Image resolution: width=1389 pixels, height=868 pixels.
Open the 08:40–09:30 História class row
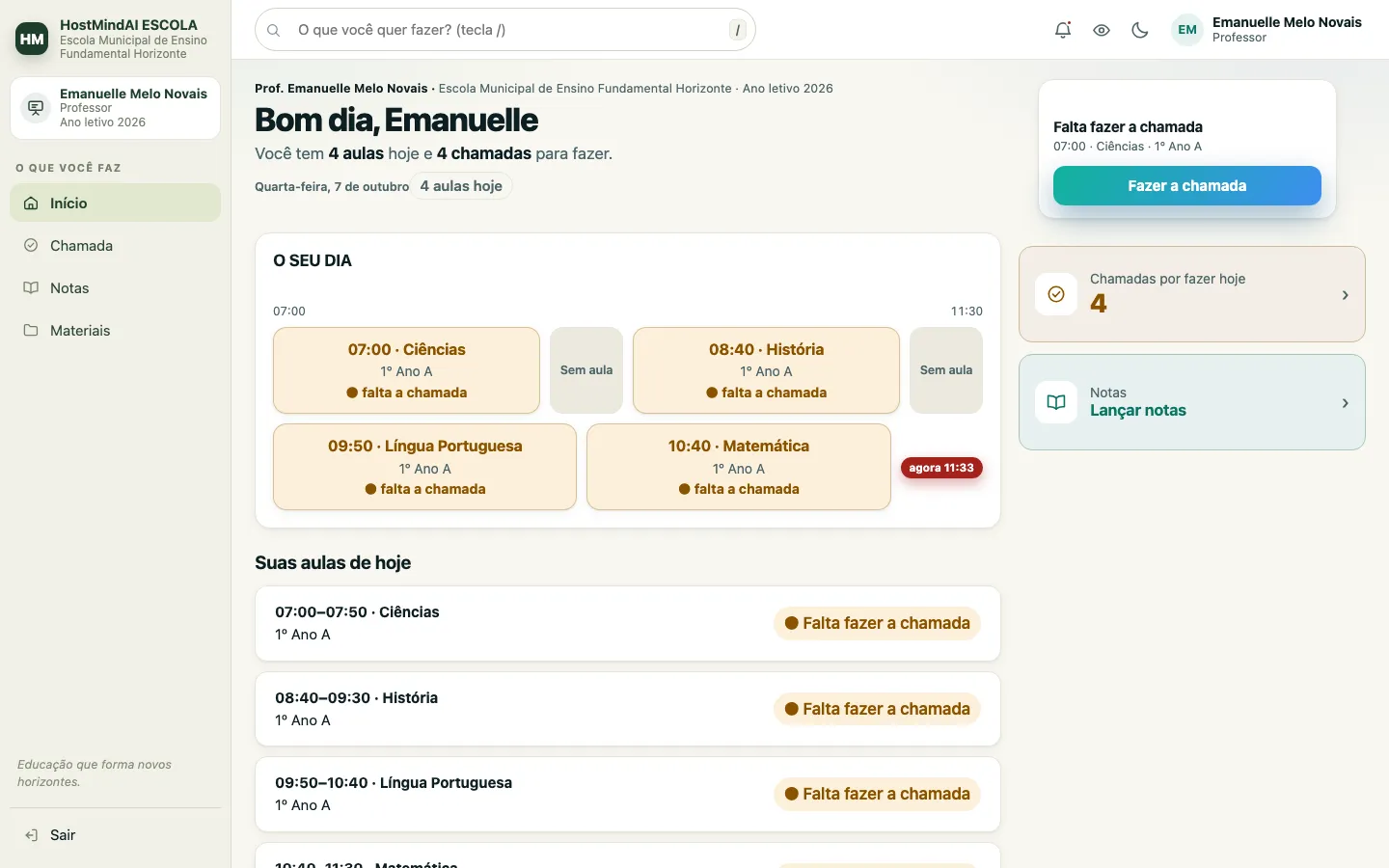628,709
